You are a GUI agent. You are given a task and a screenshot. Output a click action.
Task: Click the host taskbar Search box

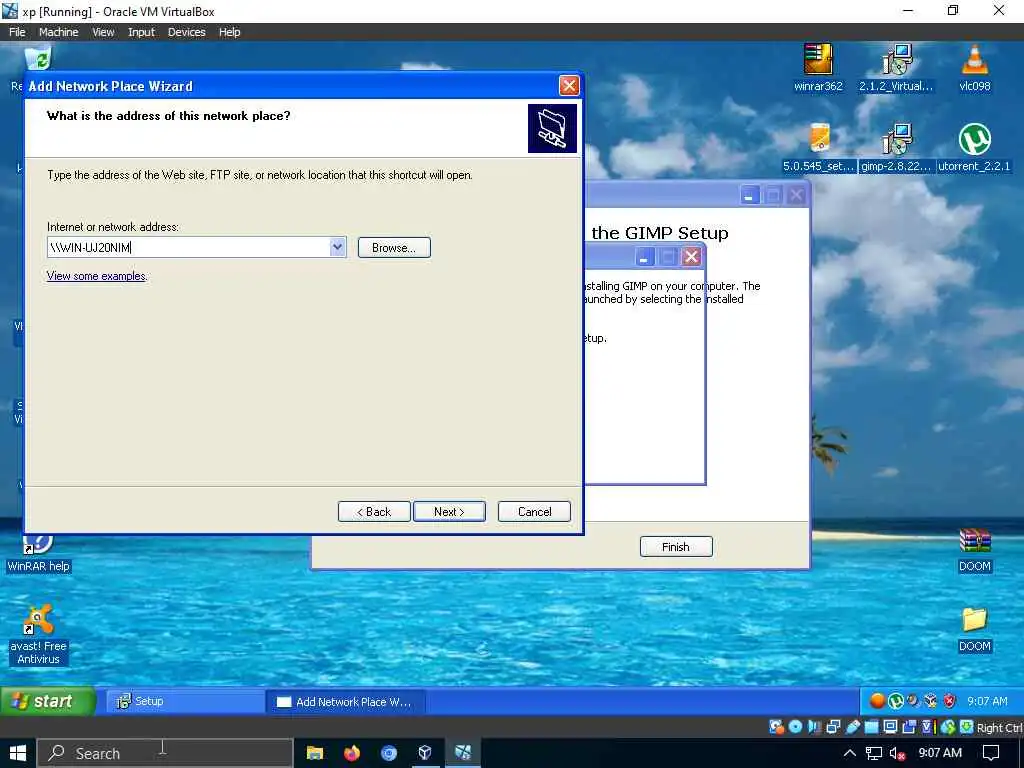(165, 753)
